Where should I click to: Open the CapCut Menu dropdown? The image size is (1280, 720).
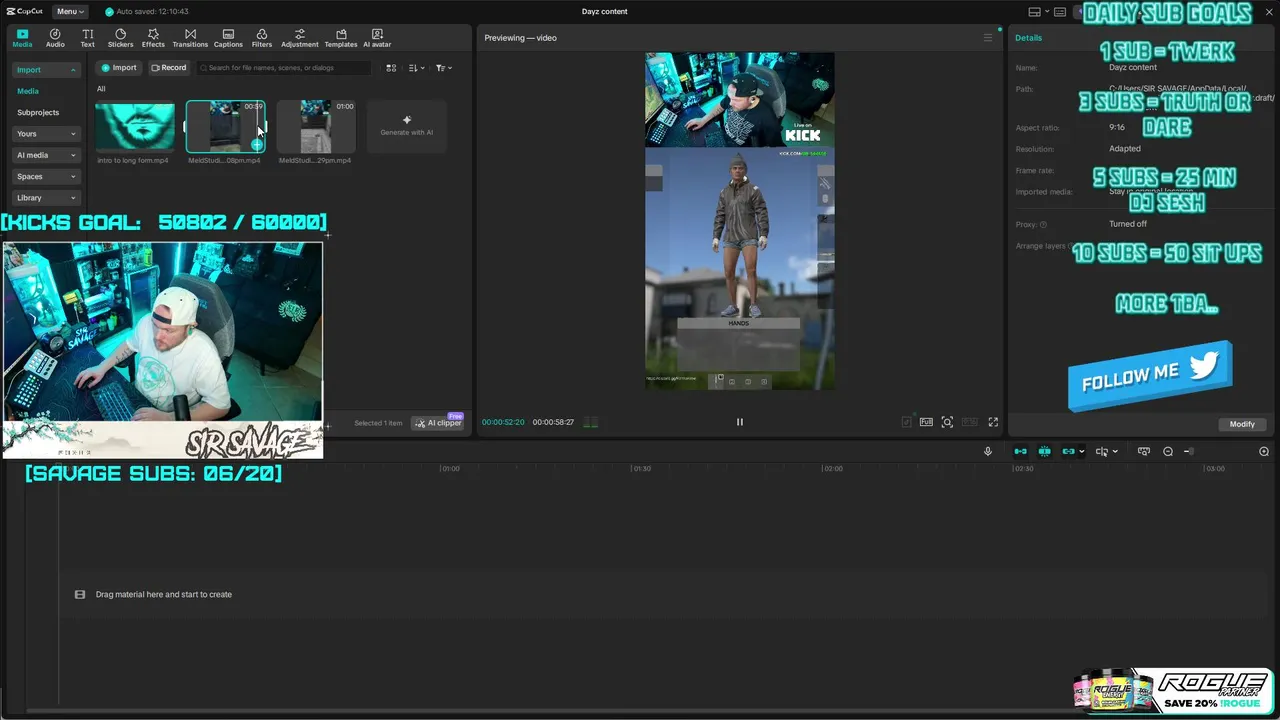pos(70,12)
